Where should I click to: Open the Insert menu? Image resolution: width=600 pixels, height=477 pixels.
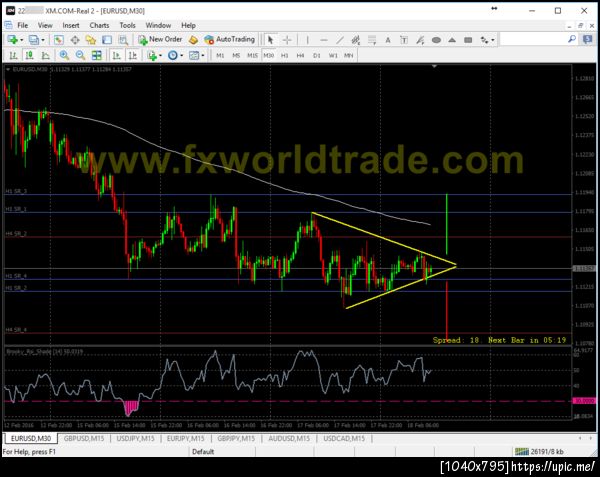[71, 25]
